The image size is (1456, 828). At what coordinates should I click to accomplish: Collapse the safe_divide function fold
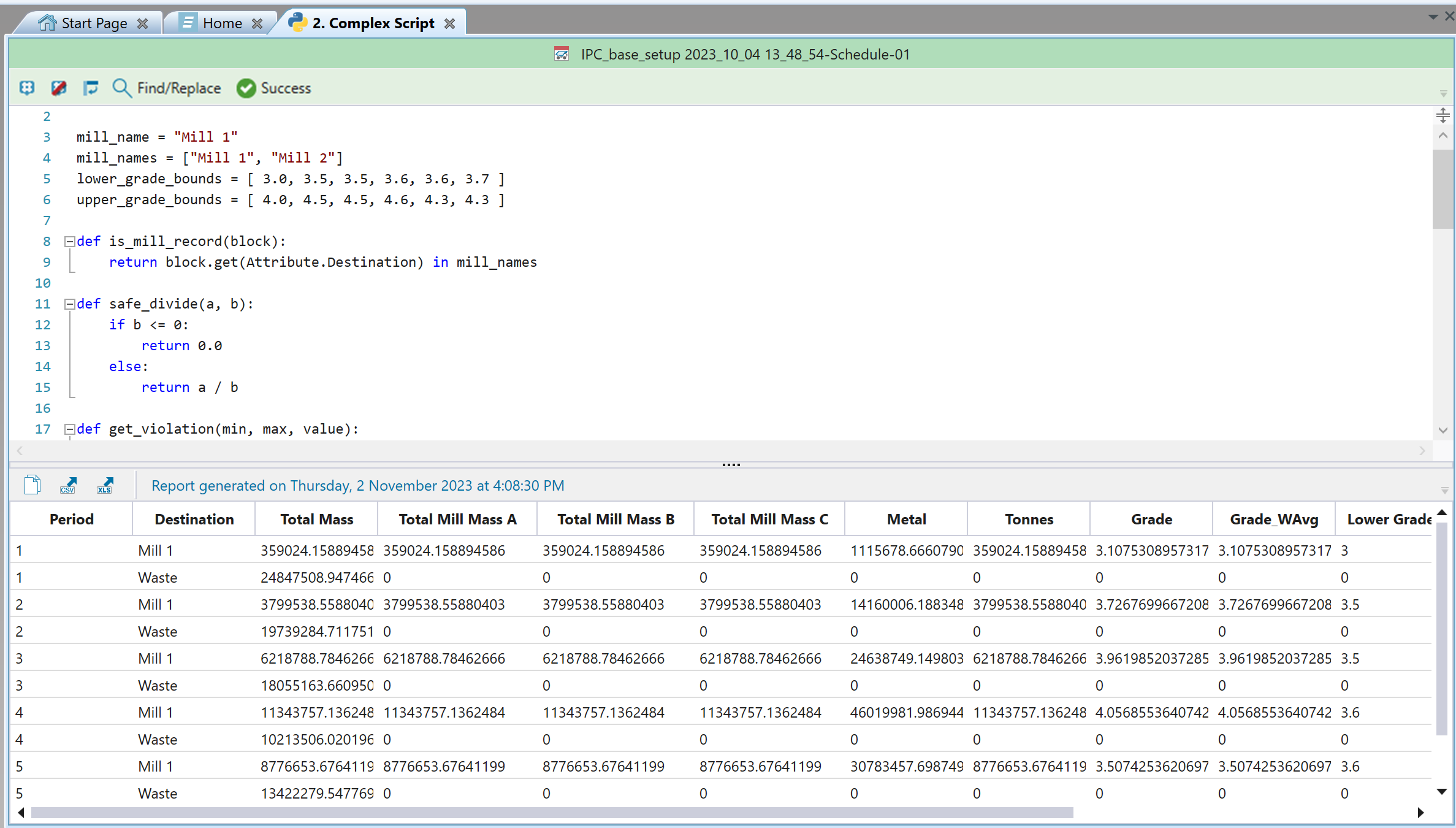[70, 304]
